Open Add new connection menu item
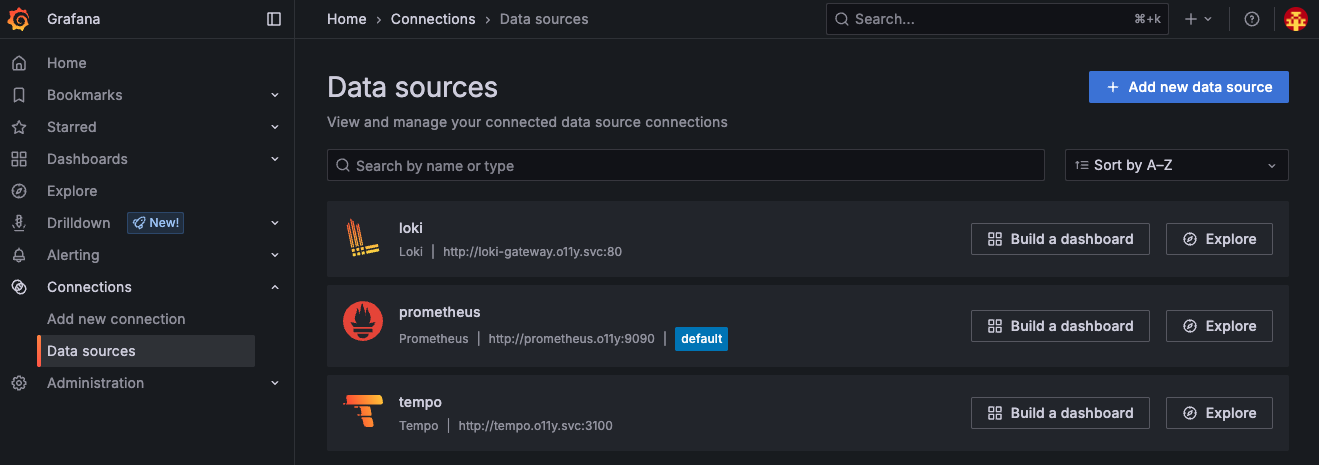 (x=116, y=319)
